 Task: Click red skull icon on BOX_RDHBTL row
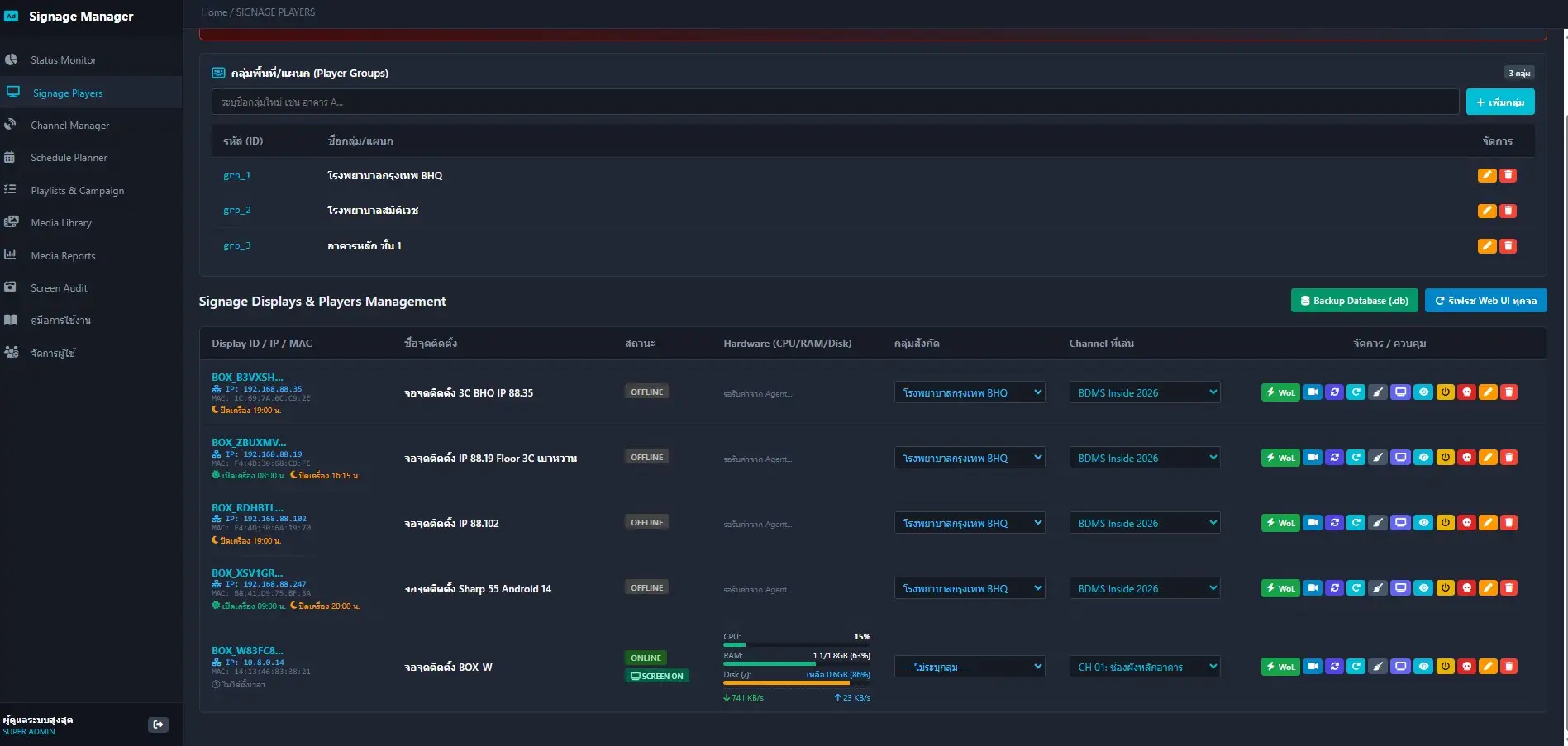coord(1466,523)
